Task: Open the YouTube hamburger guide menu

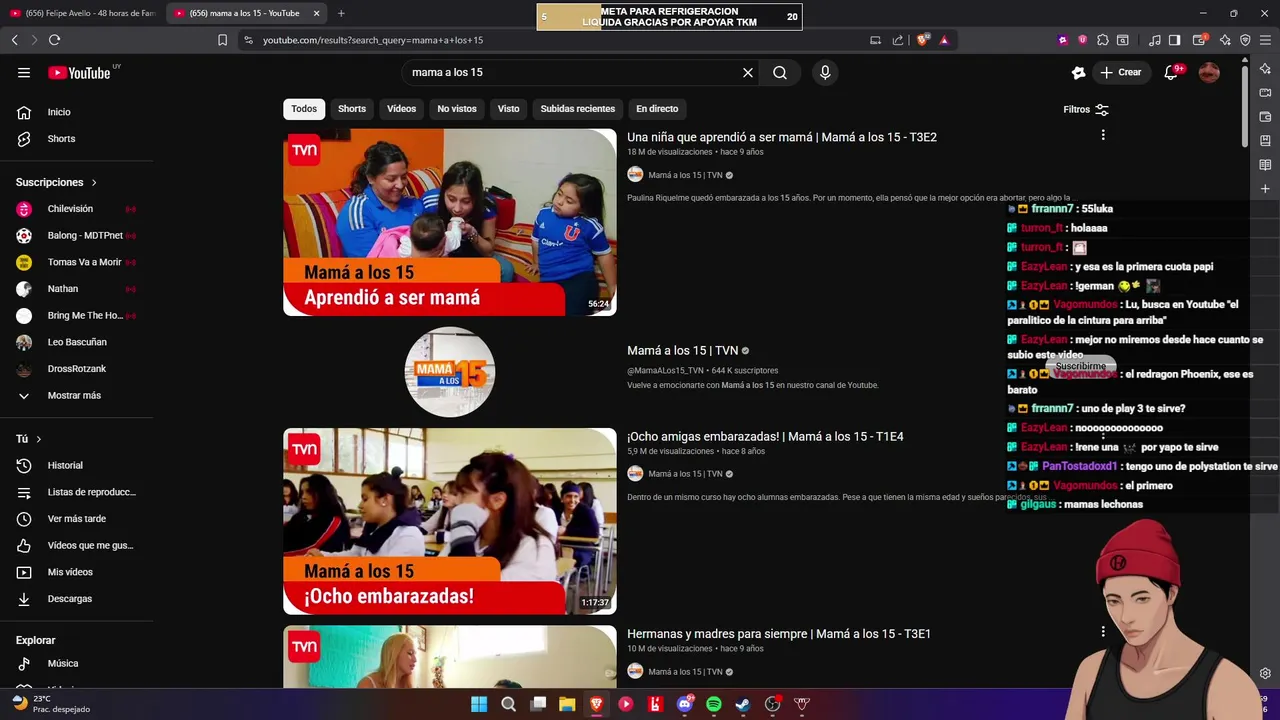Action: (x=24, y=72)
